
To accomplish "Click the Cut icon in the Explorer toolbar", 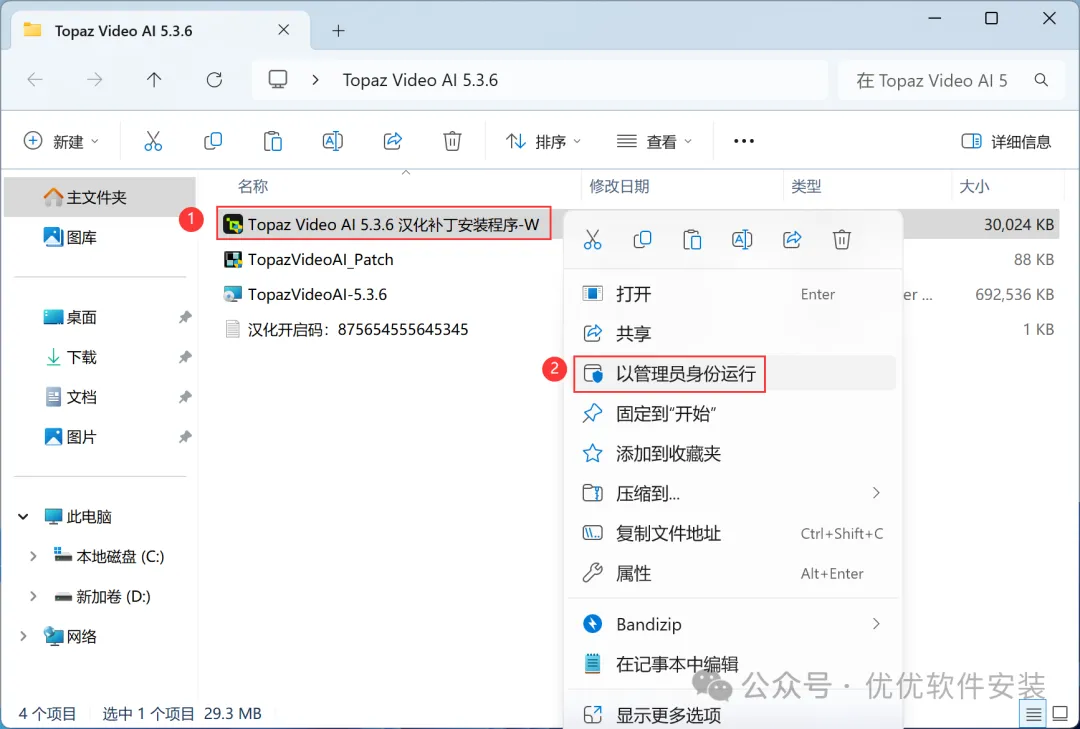I will point(153,141).
